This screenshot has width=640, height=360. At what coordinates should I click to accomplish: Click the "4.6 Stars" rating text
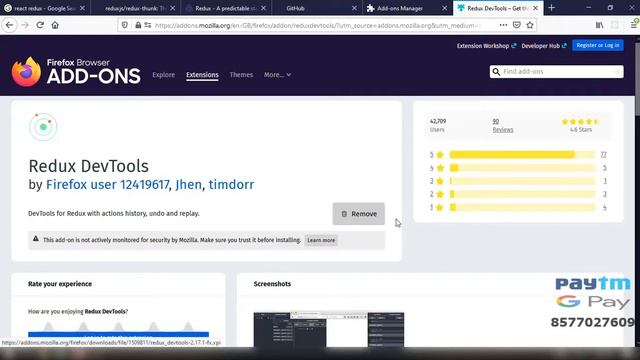(580, 129)
